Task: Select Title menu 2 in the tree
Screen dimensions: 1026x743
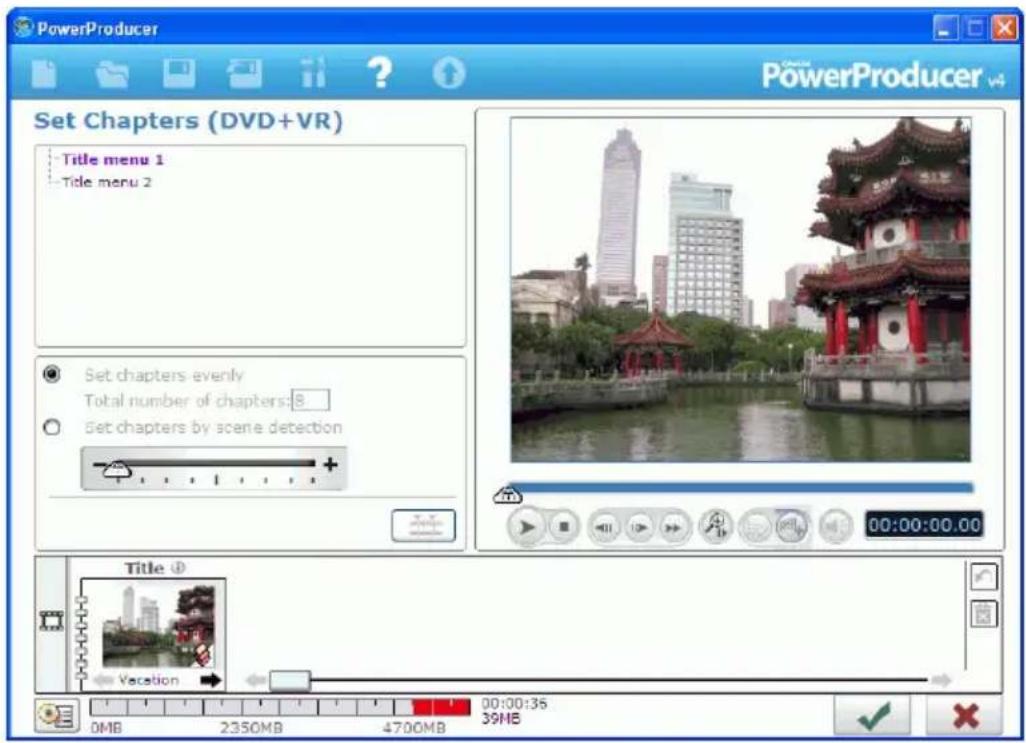Action: 107,182
